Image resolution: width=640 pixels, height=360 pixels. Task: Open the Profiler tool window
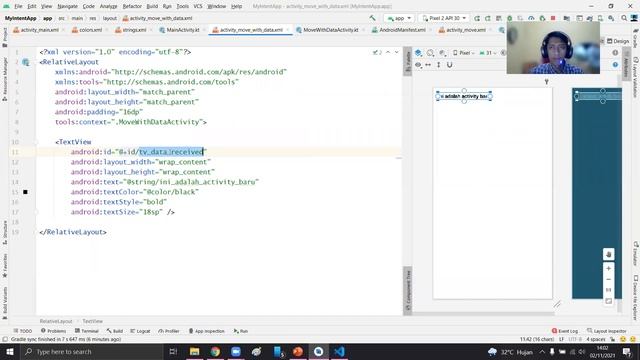pyautogui.click(x=169, y=331)
